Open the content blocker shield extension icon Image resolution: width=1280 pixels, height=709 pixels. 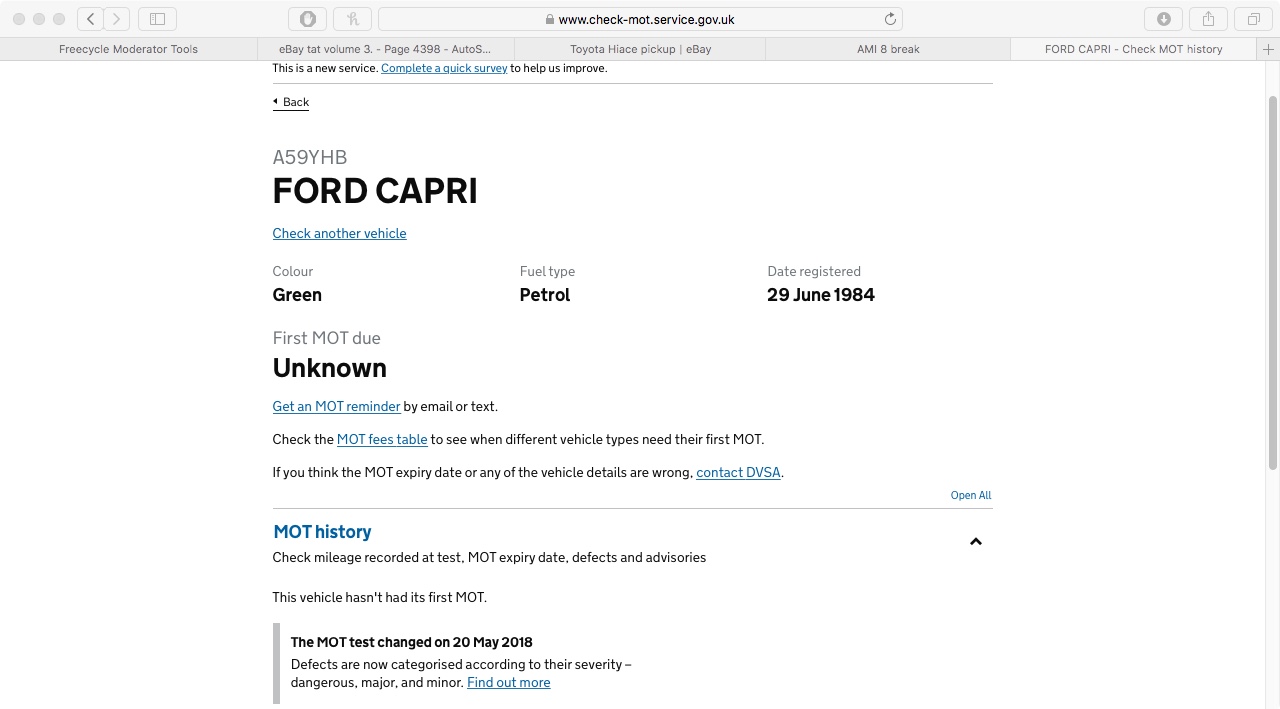[307, 19]
